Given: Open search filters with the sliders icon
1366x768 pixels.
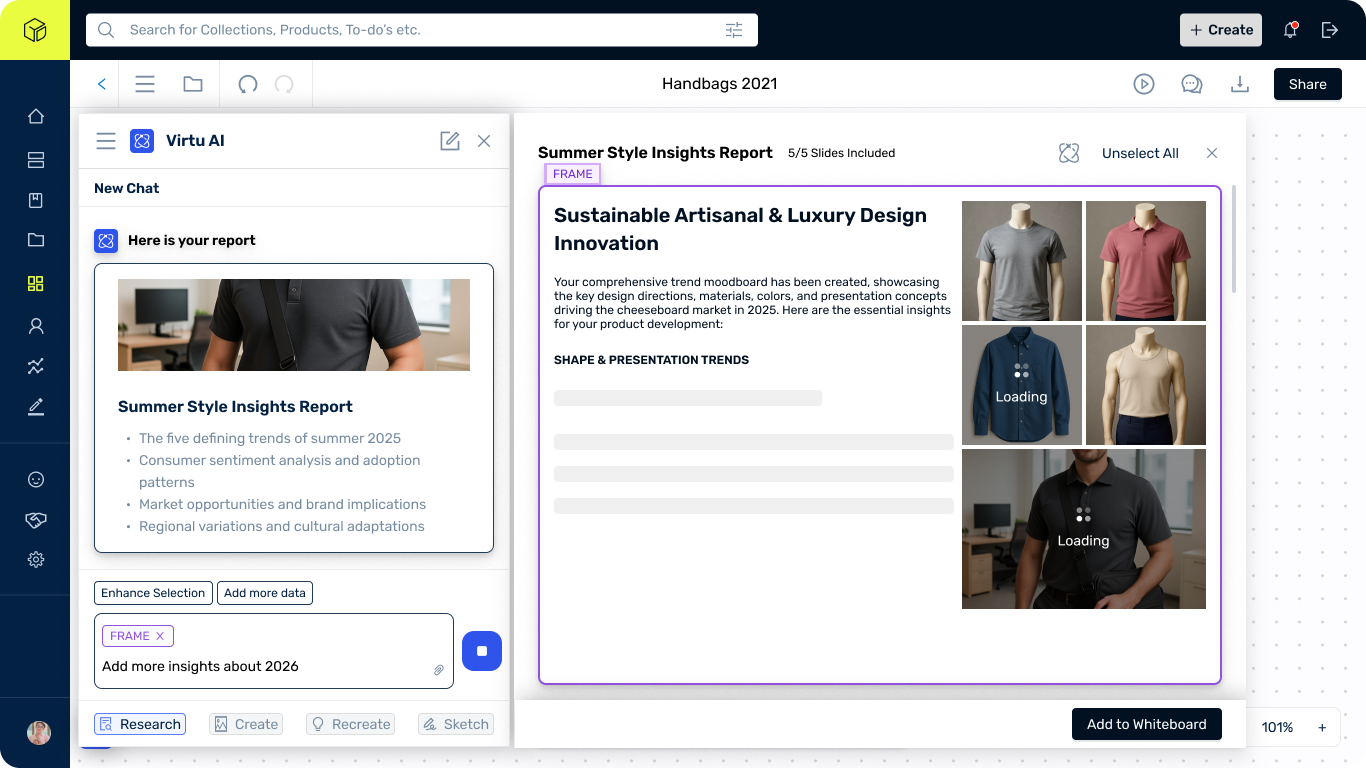Looking at the screenshot, I should tap(734, 30).
